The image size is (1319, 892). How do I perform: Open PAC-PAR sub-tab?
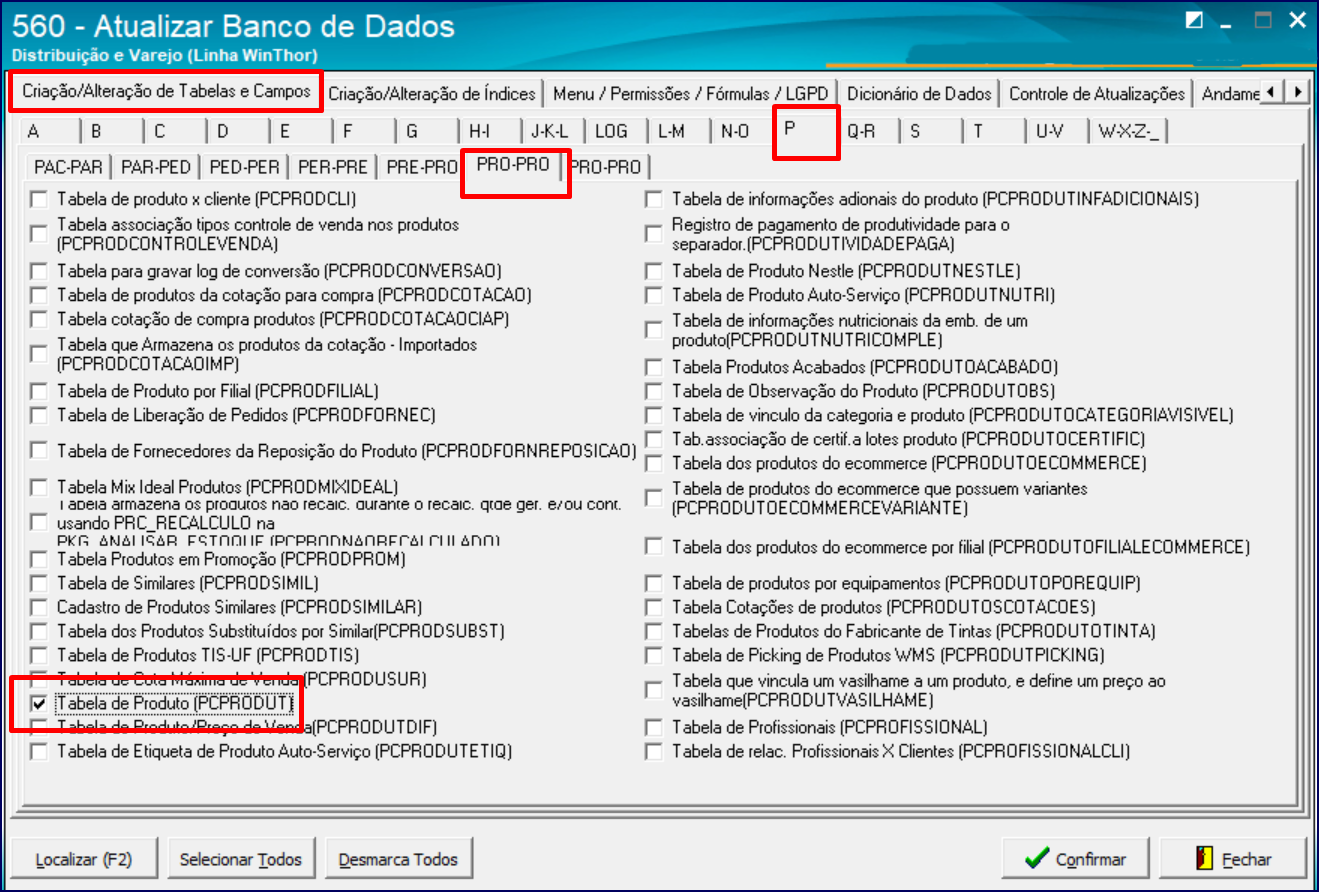(68, 167)
